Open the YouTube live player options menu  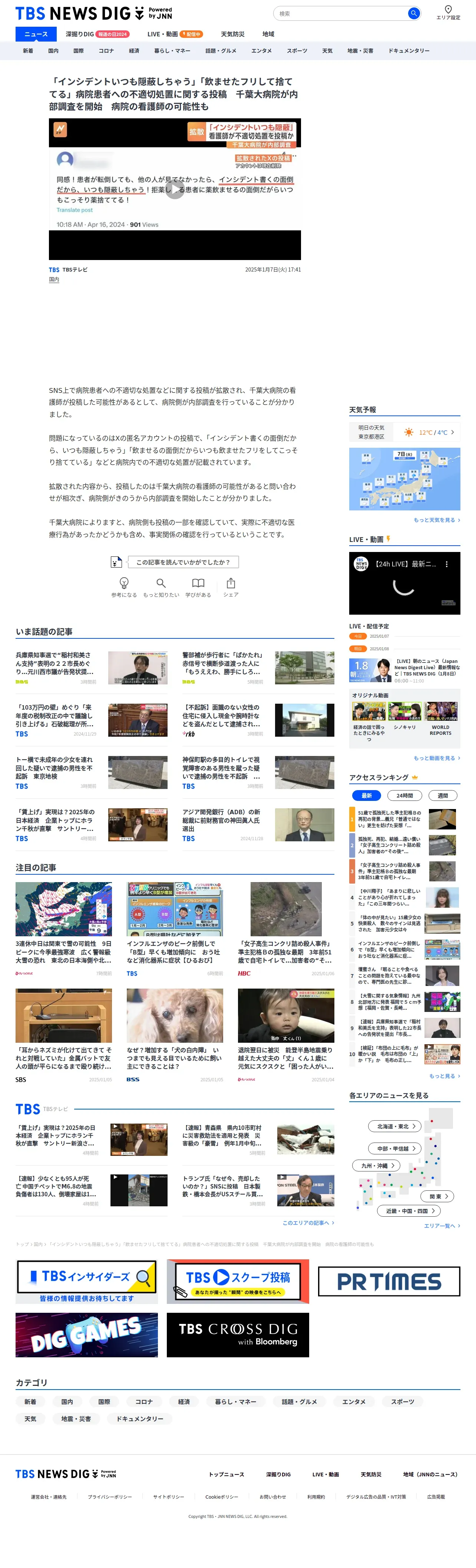[x=447, y=564]
